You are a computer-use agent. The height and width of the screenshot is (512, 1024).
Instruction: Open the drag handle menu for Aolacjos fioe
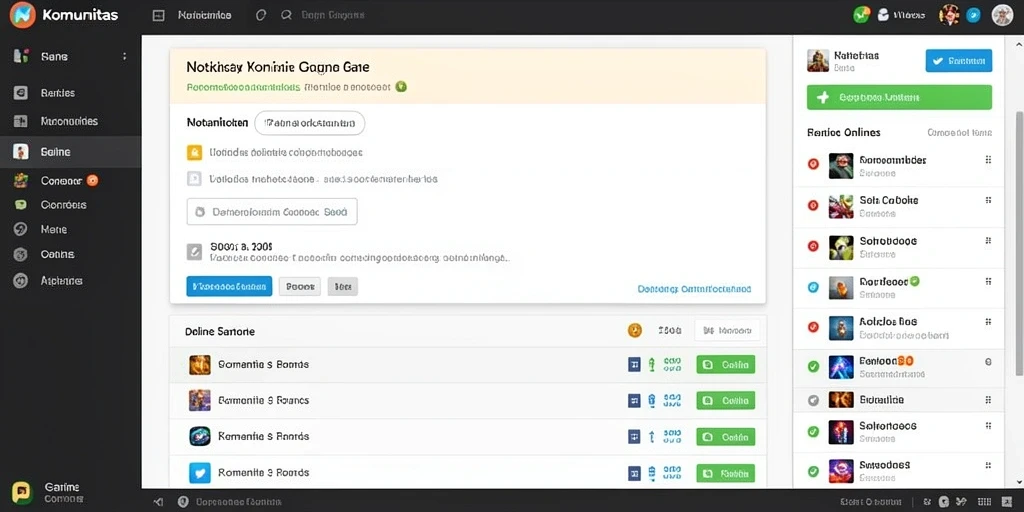[x=988, y=322]
